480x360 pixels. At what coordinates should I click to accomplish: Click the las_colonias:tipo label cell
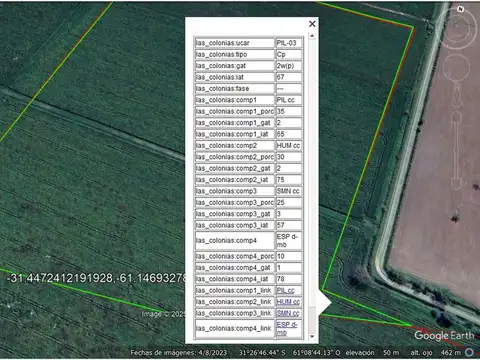pos(235,54)
